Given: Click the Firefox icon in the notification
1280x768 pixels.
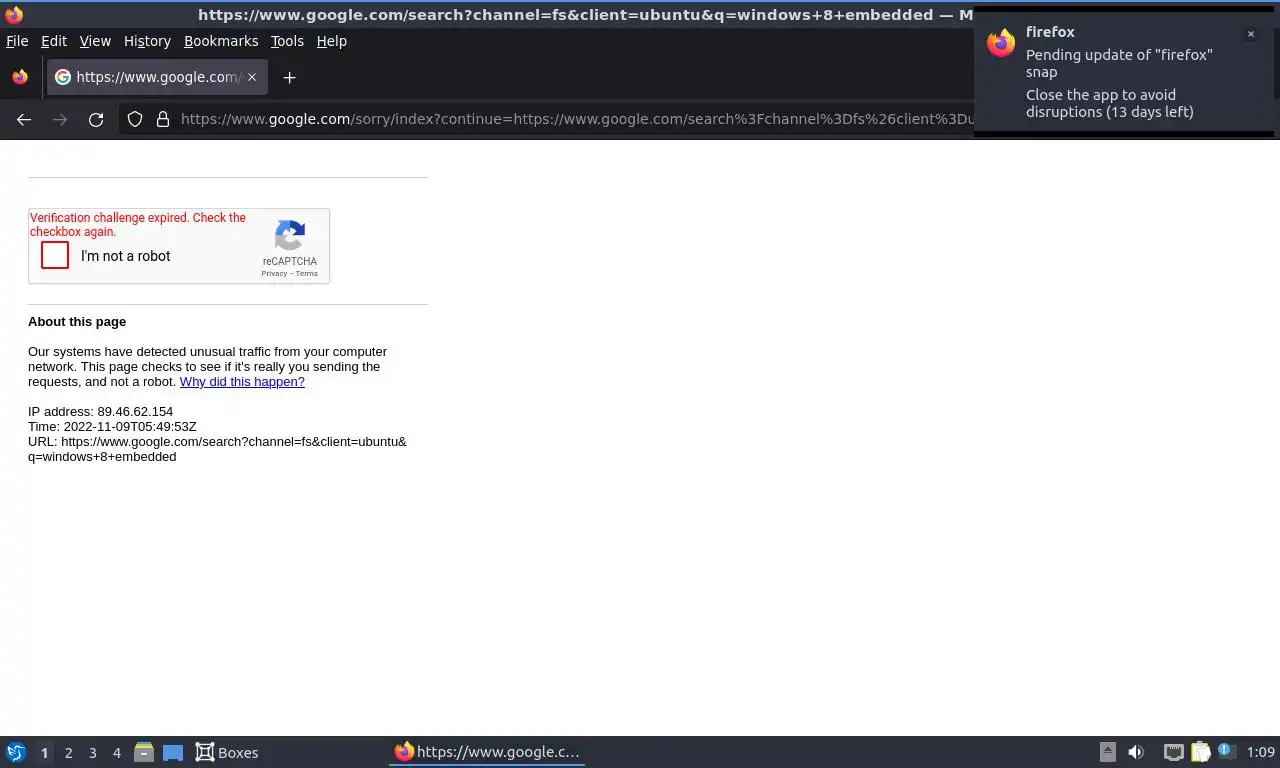Looking at the screenshot, I should [1001, 43].
